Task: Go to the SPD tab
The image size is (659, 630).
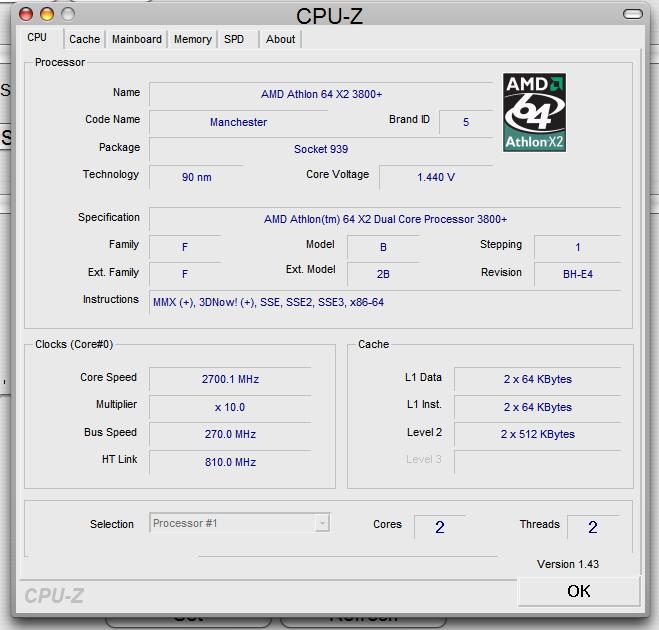Action: coord(238,39)
